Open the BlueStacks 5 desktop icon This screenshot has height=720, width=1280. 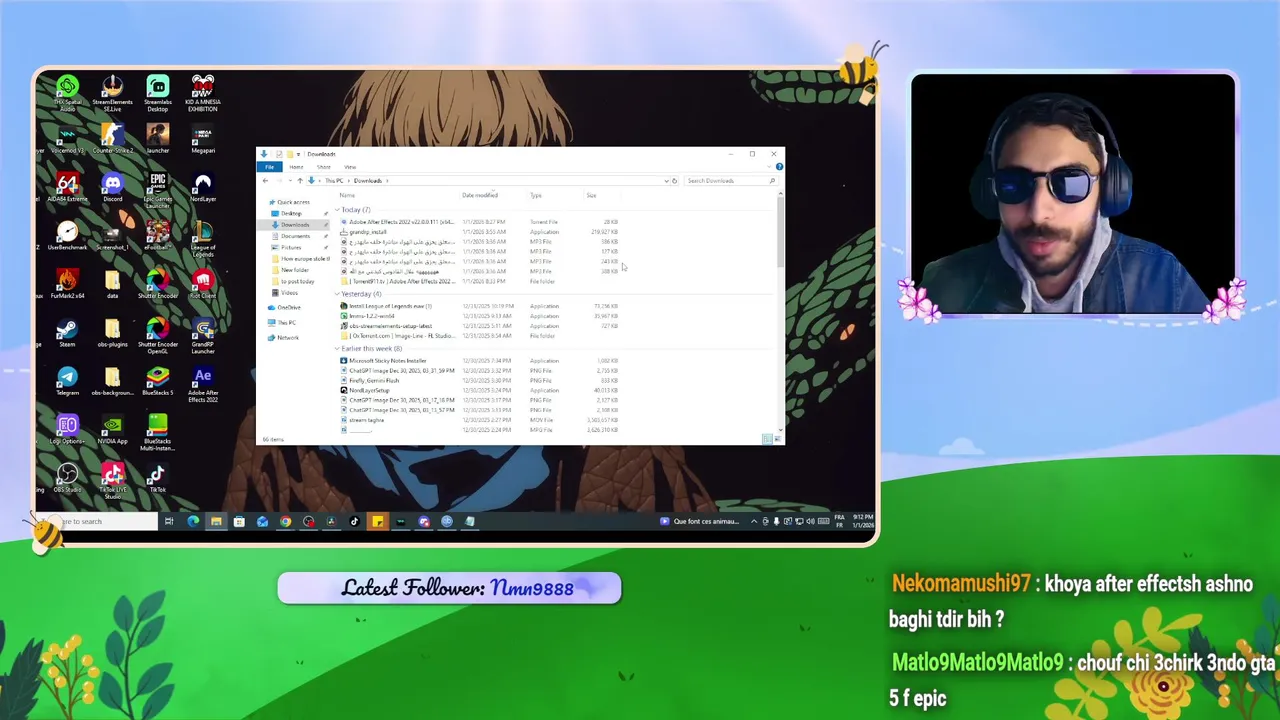157,381
